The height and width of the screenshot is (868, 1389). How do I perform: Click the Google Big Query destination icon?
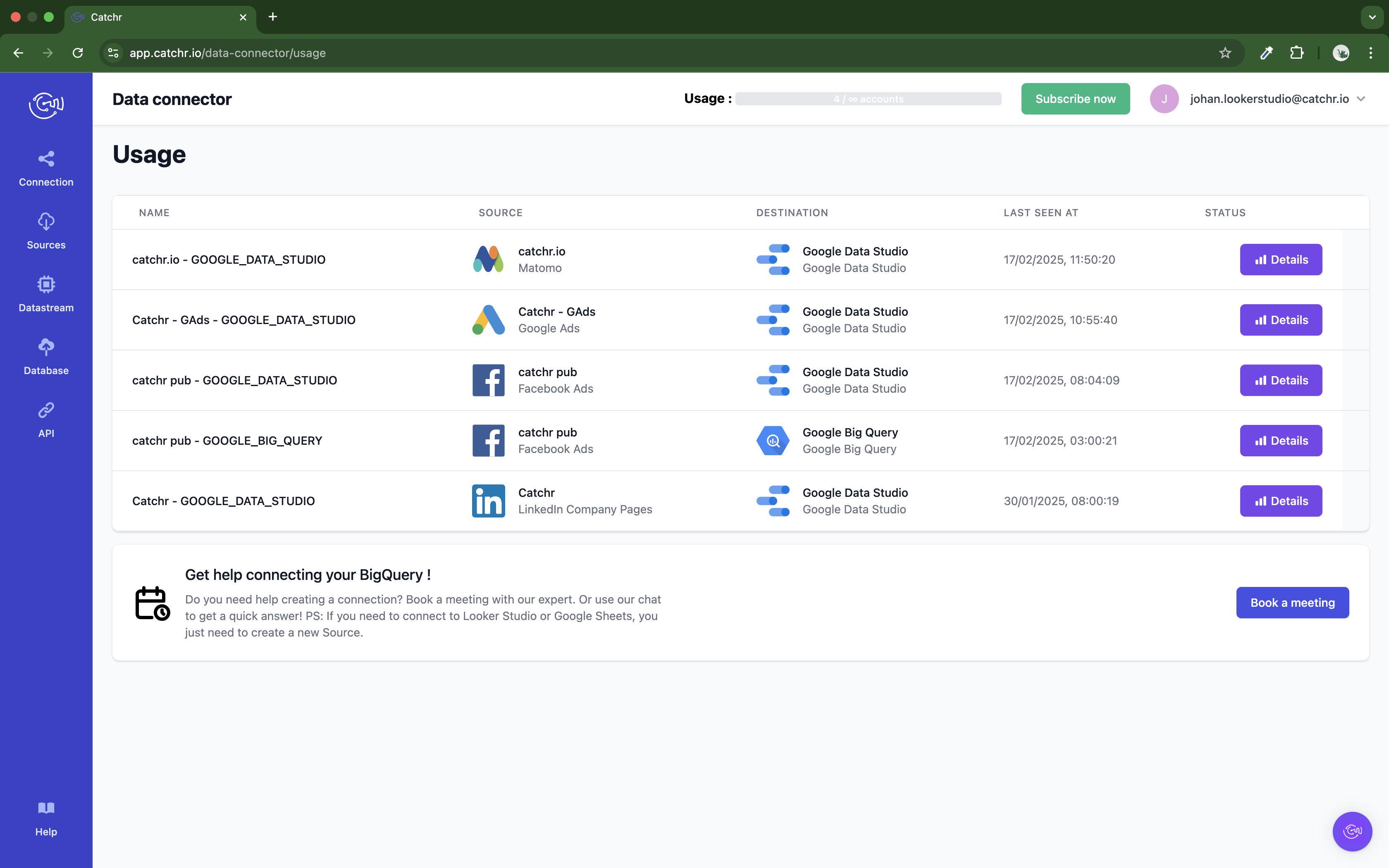coord(773,440)
